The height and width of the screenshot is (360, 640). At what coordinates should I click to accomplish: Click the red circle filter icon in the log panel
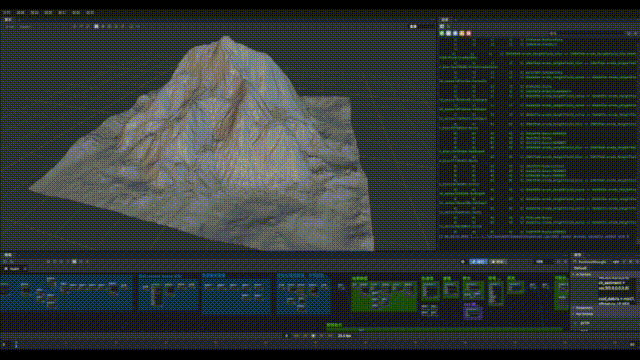pyautogui.click(x=469, y=33)
